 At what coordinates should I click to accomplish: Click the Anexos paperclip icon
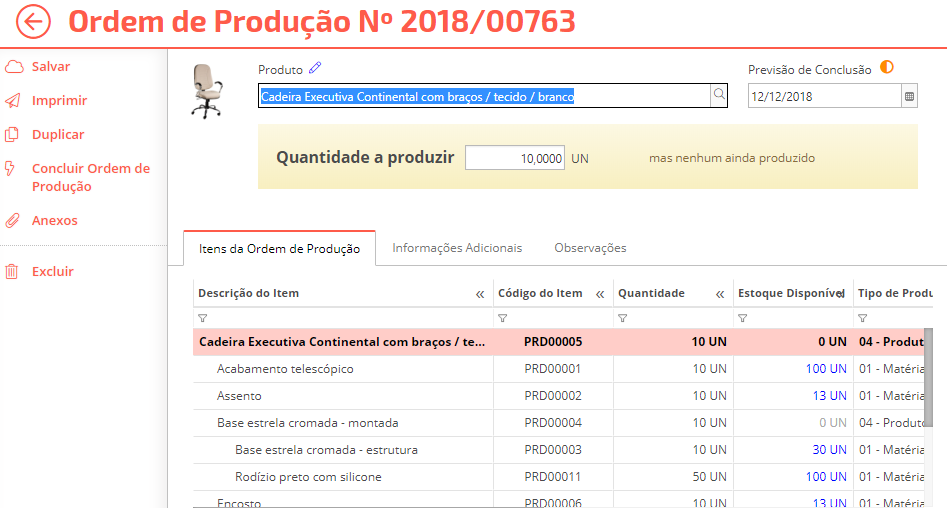[14, 221]
